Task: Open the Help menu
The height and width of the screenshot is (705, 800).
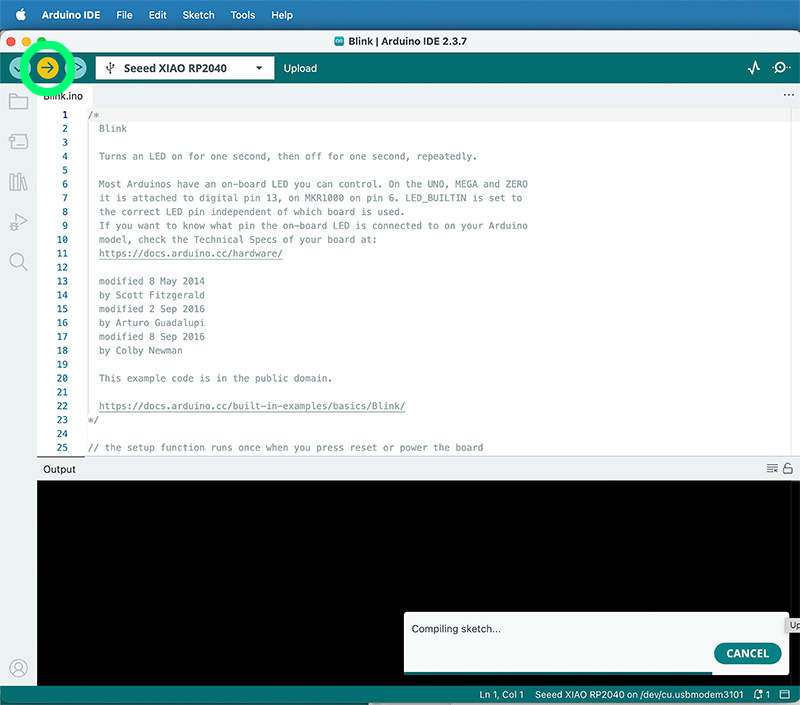Action: 282,15
